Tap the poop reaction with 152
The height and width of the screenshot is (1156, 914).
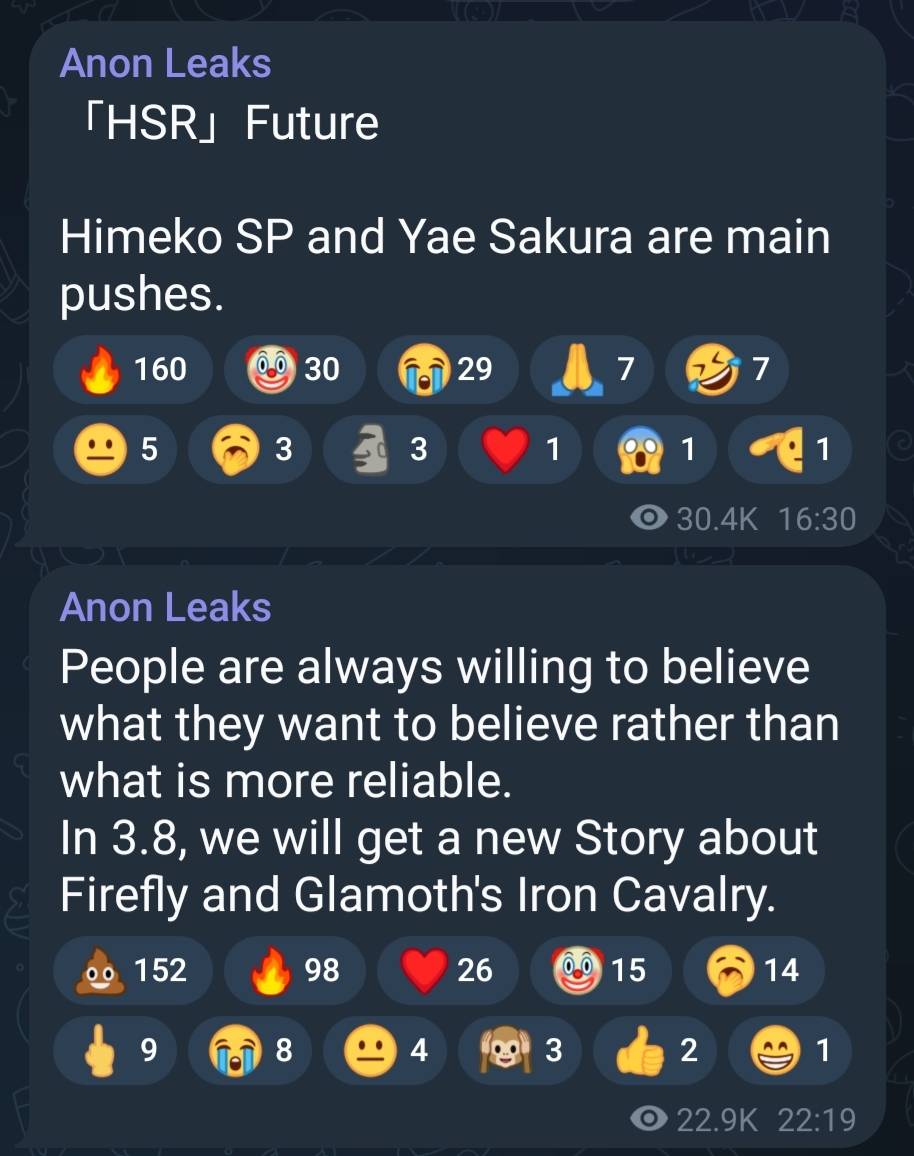pos(133,970)
